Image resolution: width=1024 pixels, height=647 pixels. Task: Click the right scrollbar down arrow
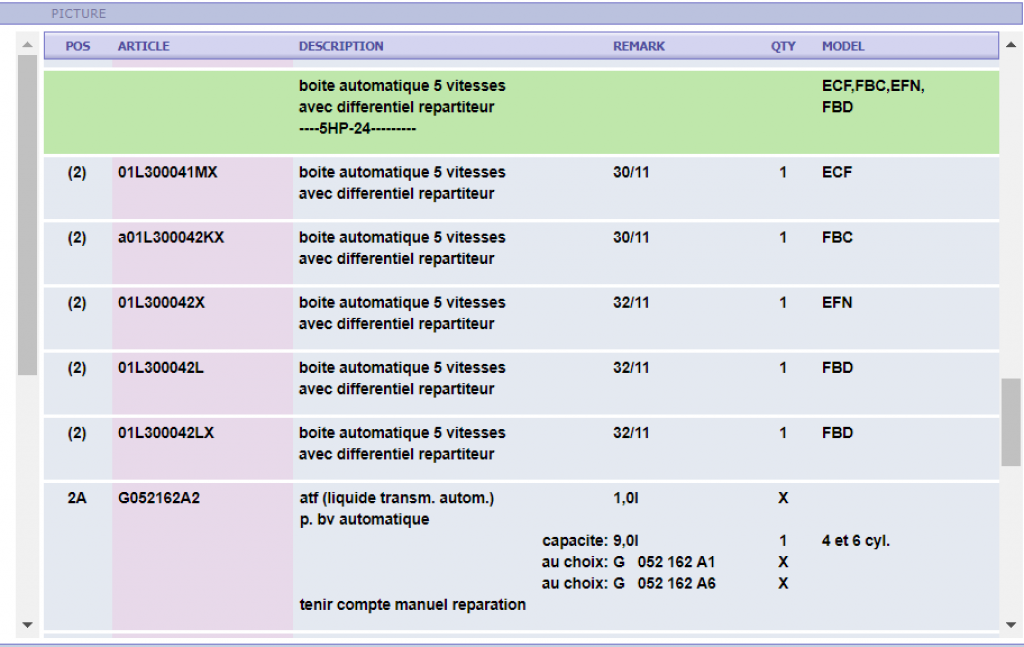click(1011, 626)
